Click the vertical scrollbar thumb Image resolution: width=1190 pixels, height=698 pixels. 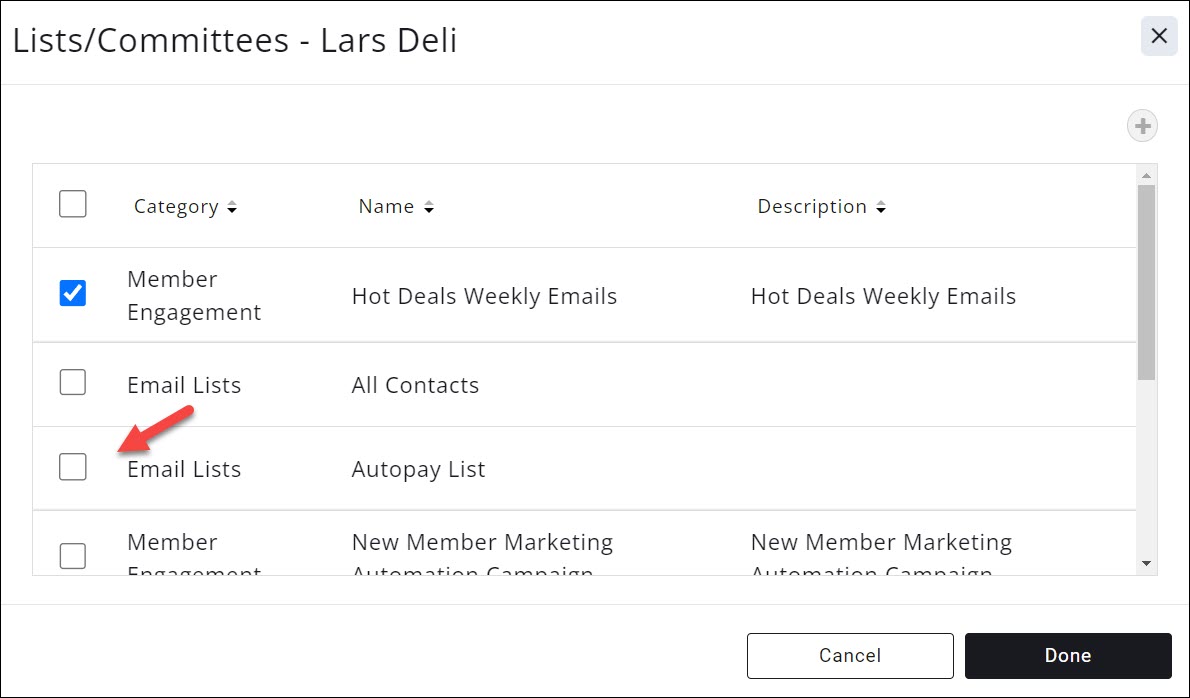[x=1146, y=282]
